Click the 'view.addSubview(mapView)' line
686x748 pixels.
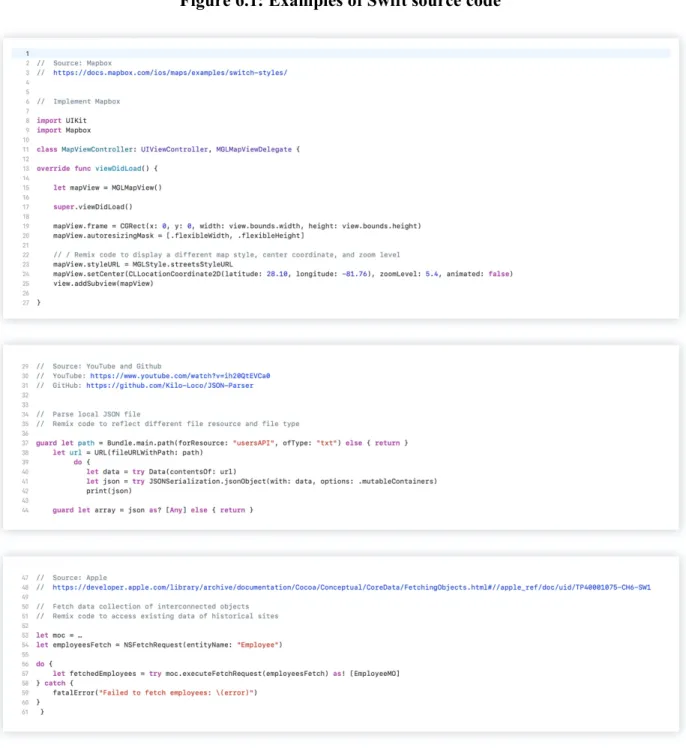click(x=103, y=283)
